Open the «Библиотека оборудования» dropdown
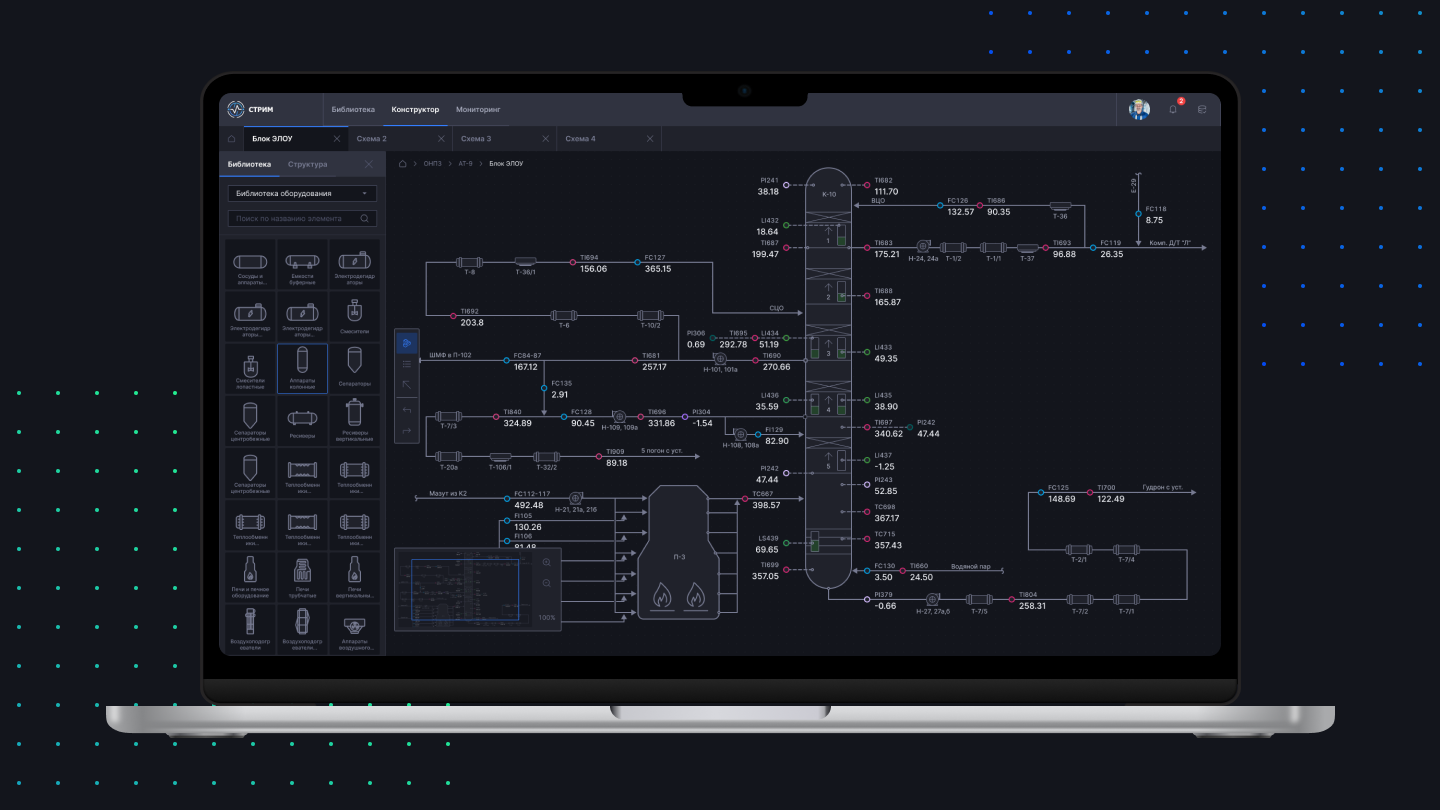 [x=302, y=193]
